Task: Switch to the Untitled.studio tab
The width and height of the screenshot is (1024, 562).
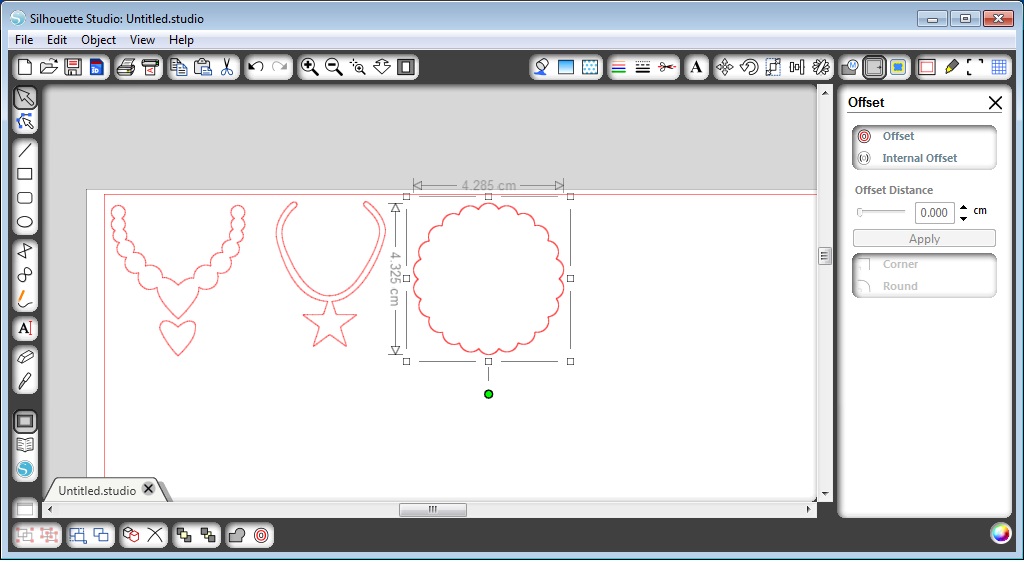Action: pyautogui.click(x=97, y=490)
